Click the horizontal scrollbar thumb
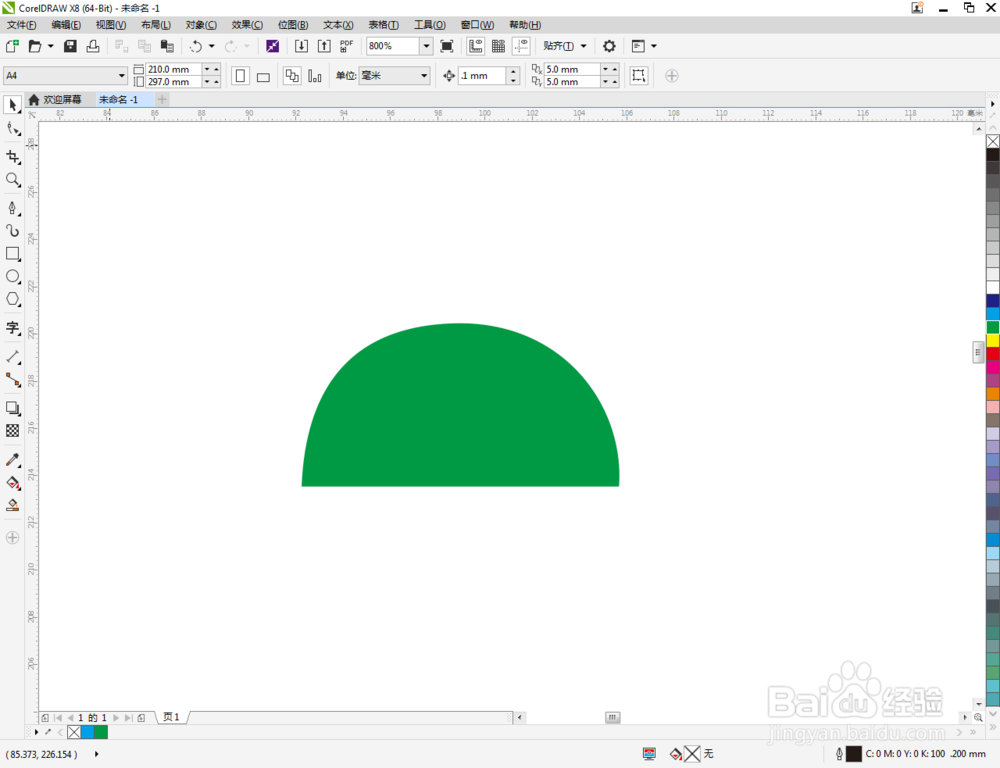1000x768 pixels. (x=612, y=718)
